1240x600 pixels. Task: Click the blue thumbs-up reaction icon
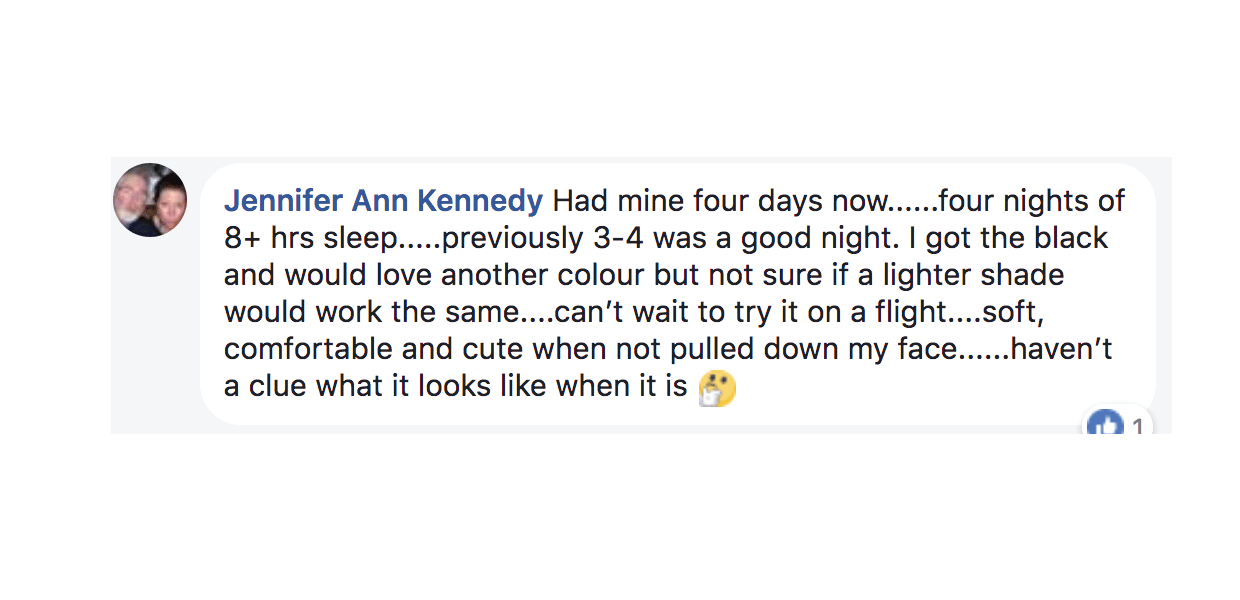point(1105,427)
